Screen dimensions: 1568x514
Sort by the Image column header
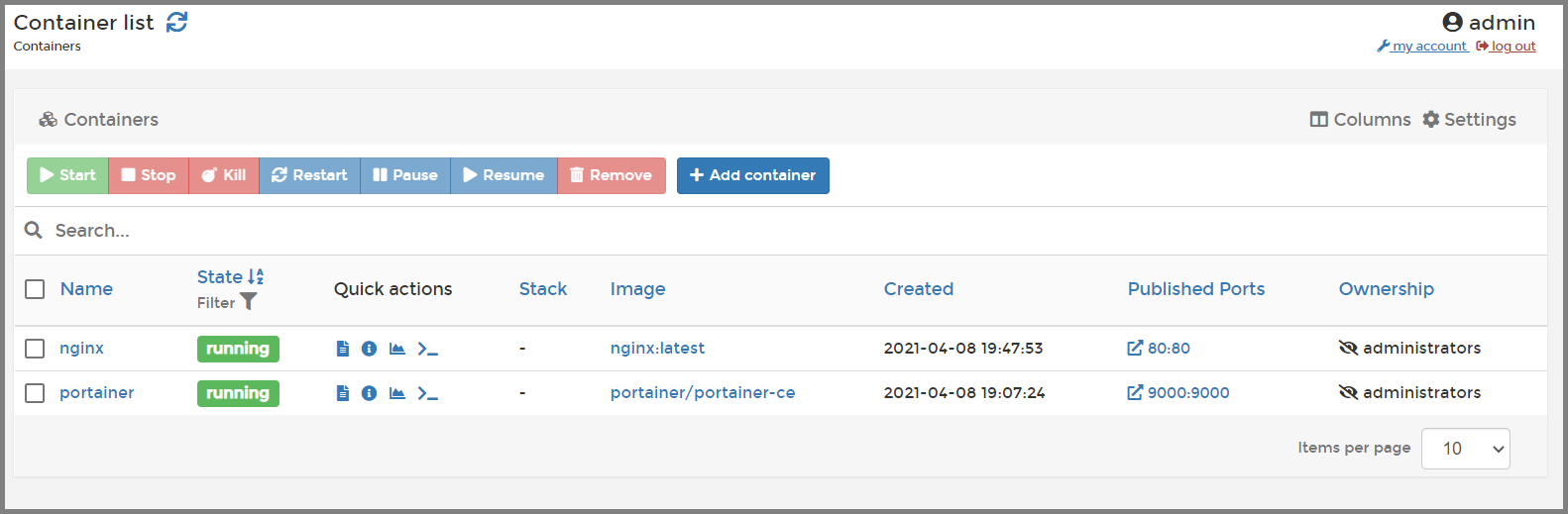(637, 289)
